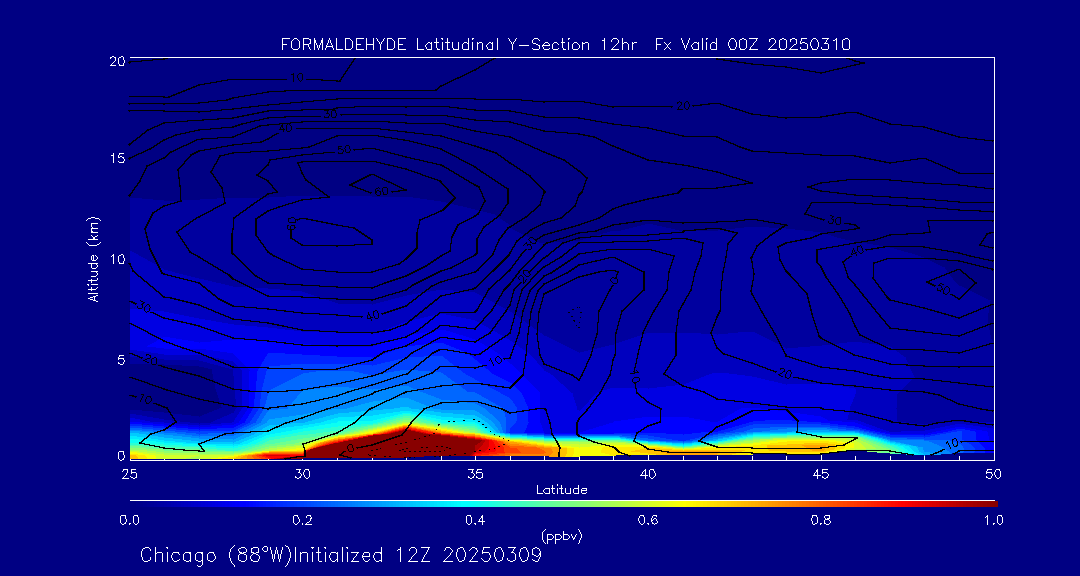Click the altitude tick label 5
Image resolution: width=1080 pixels, height=576 pixels.
tap(121, 359)
